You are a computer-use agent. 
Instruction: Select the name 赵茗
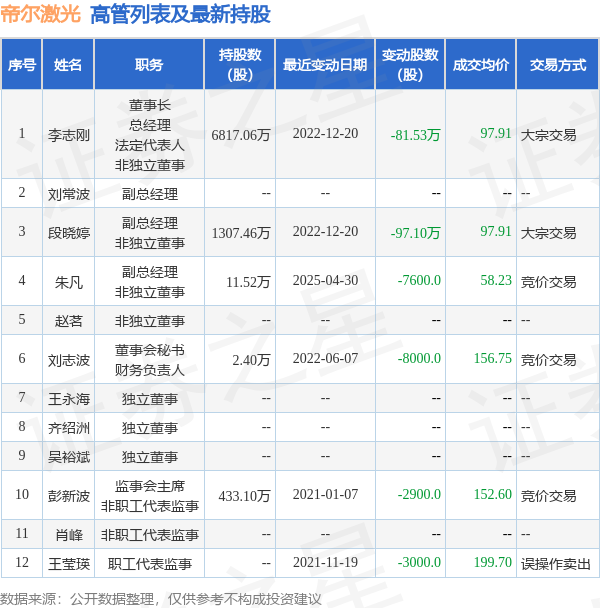pos(69,321)
